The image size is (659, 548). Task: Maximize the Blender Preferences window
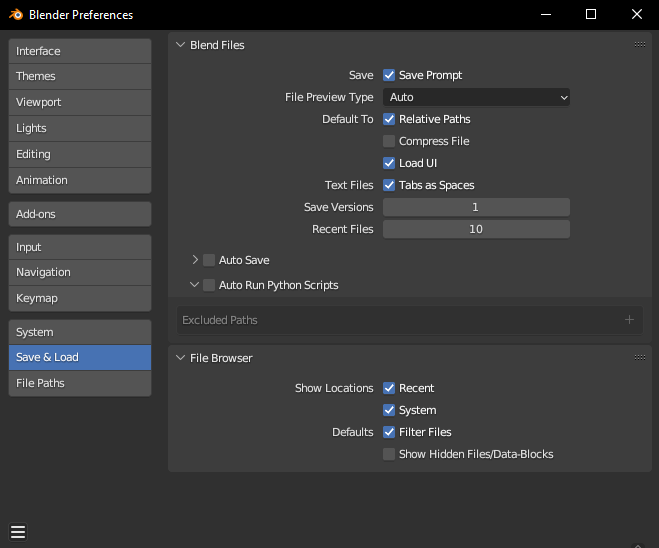tap(591, 14)
